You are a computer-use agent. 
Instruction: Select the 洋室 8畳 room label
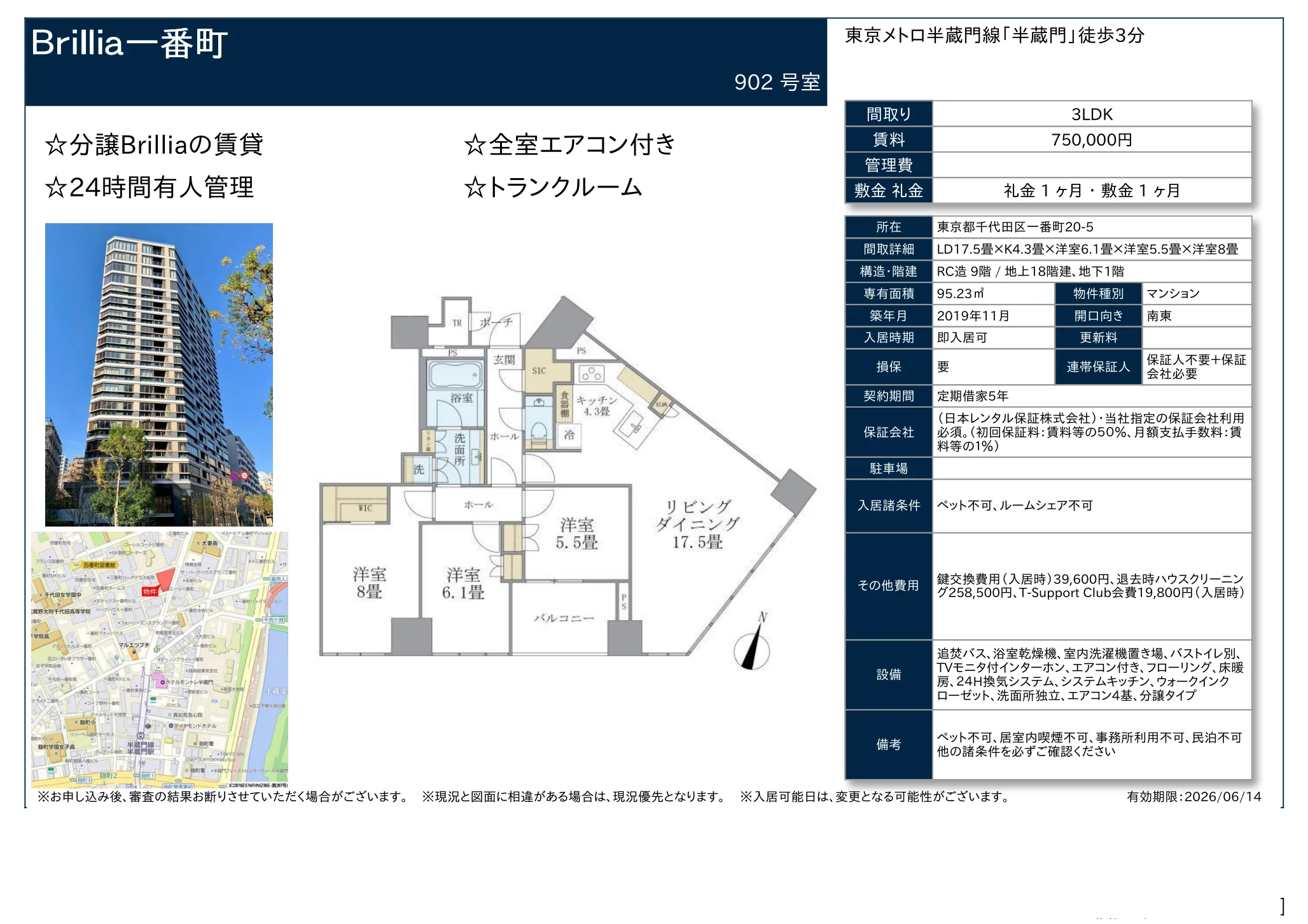[x=369, y=583]
